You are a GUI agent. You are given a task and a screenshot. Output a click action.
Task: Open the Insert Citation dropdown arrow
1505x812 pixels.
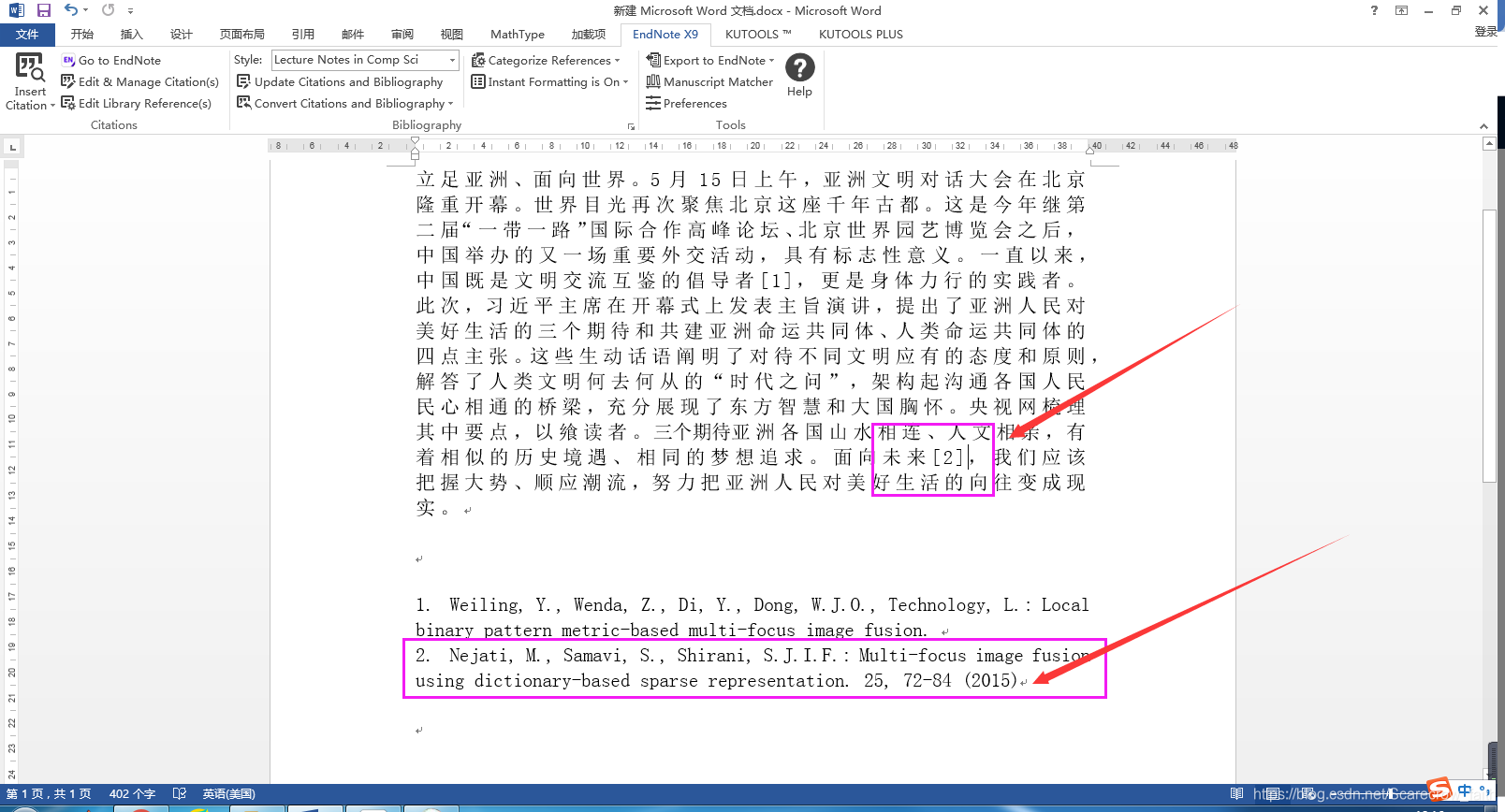tap(52, 106)
